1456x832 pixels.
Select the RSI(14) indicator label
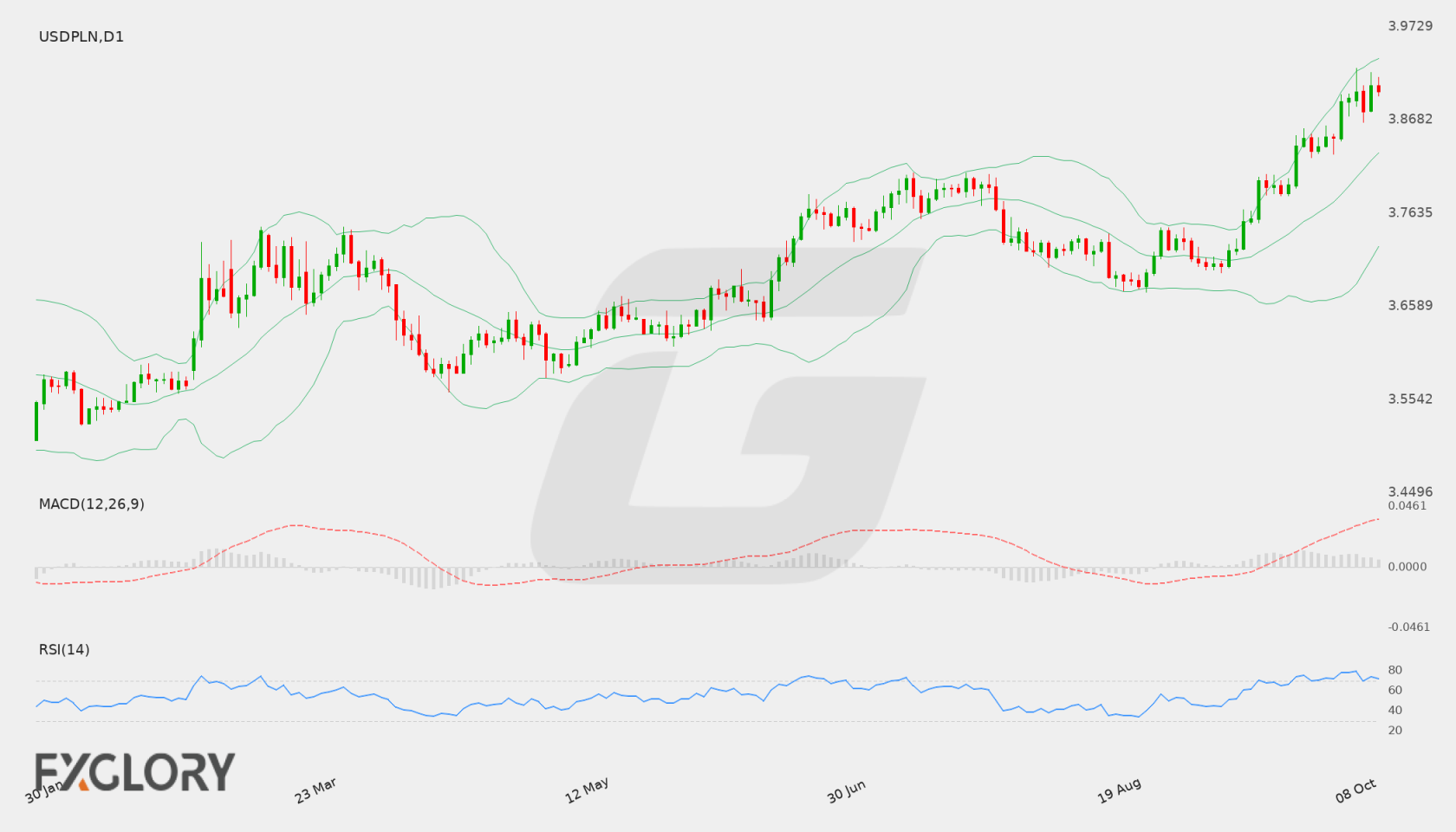(x=64, y=649)
